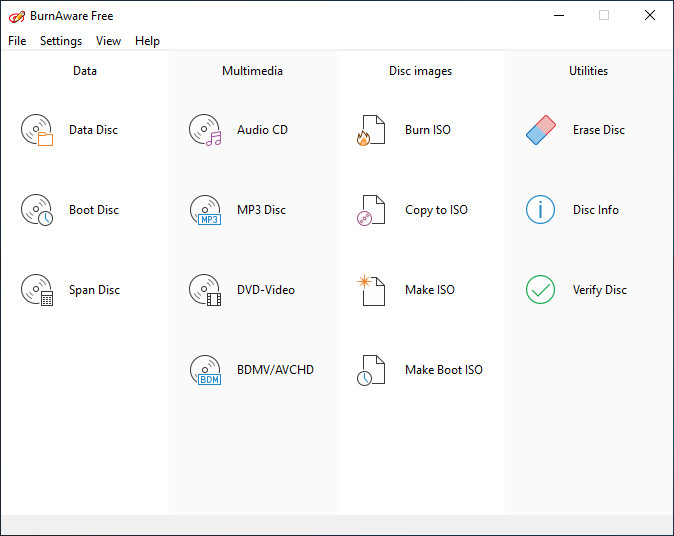Choose the Make Boot ISO label

[444, 370]
